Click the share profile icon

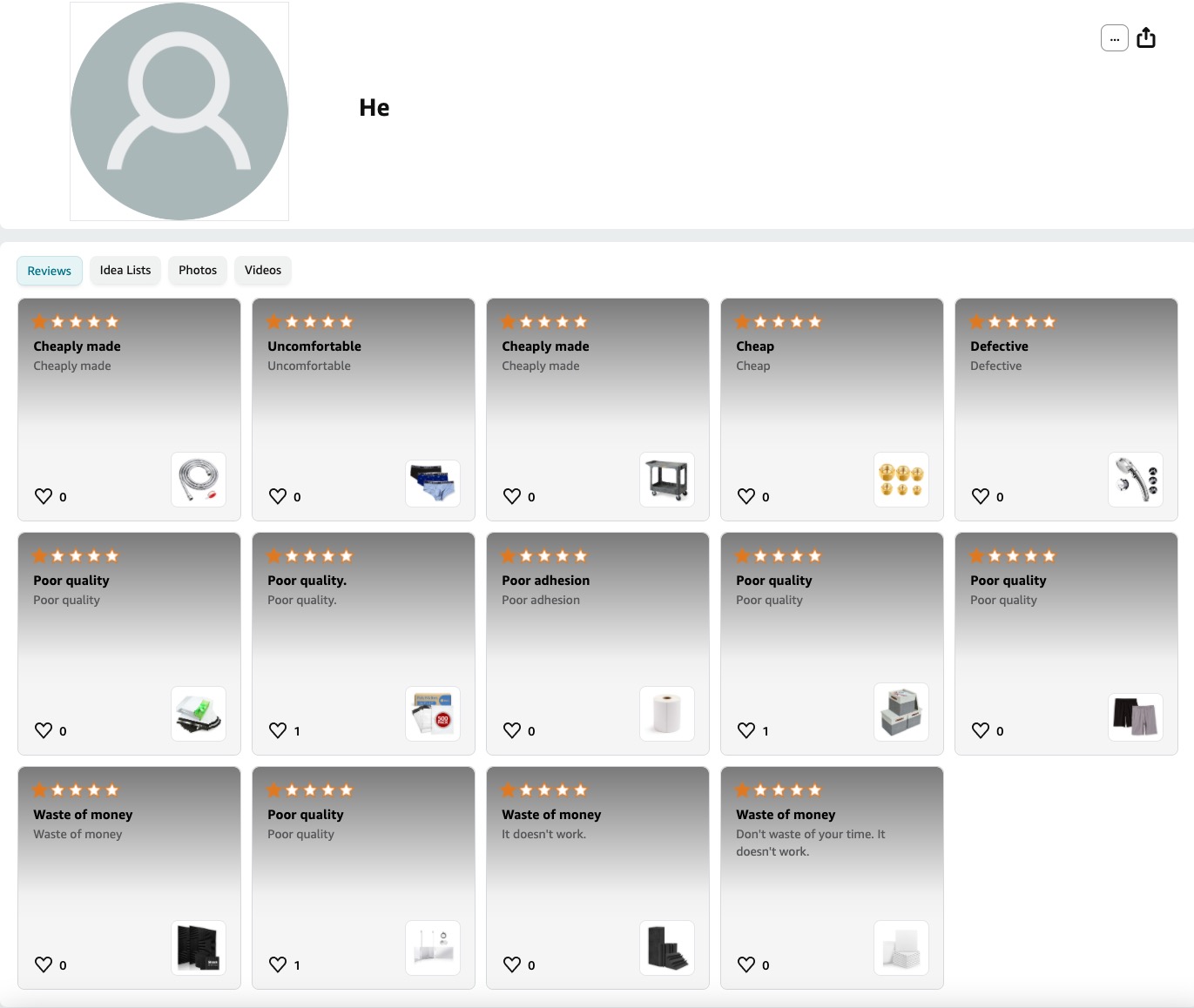point(1146,37)
